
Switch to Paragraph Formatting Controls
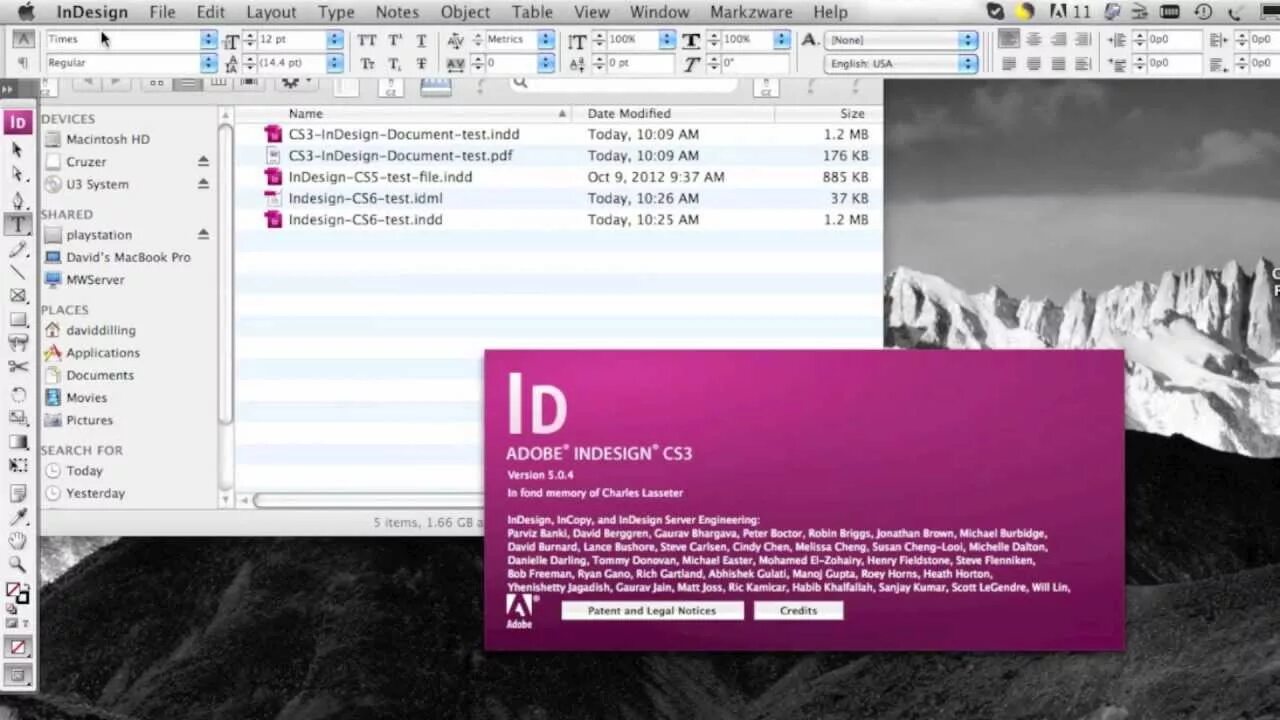coord(24,63)
